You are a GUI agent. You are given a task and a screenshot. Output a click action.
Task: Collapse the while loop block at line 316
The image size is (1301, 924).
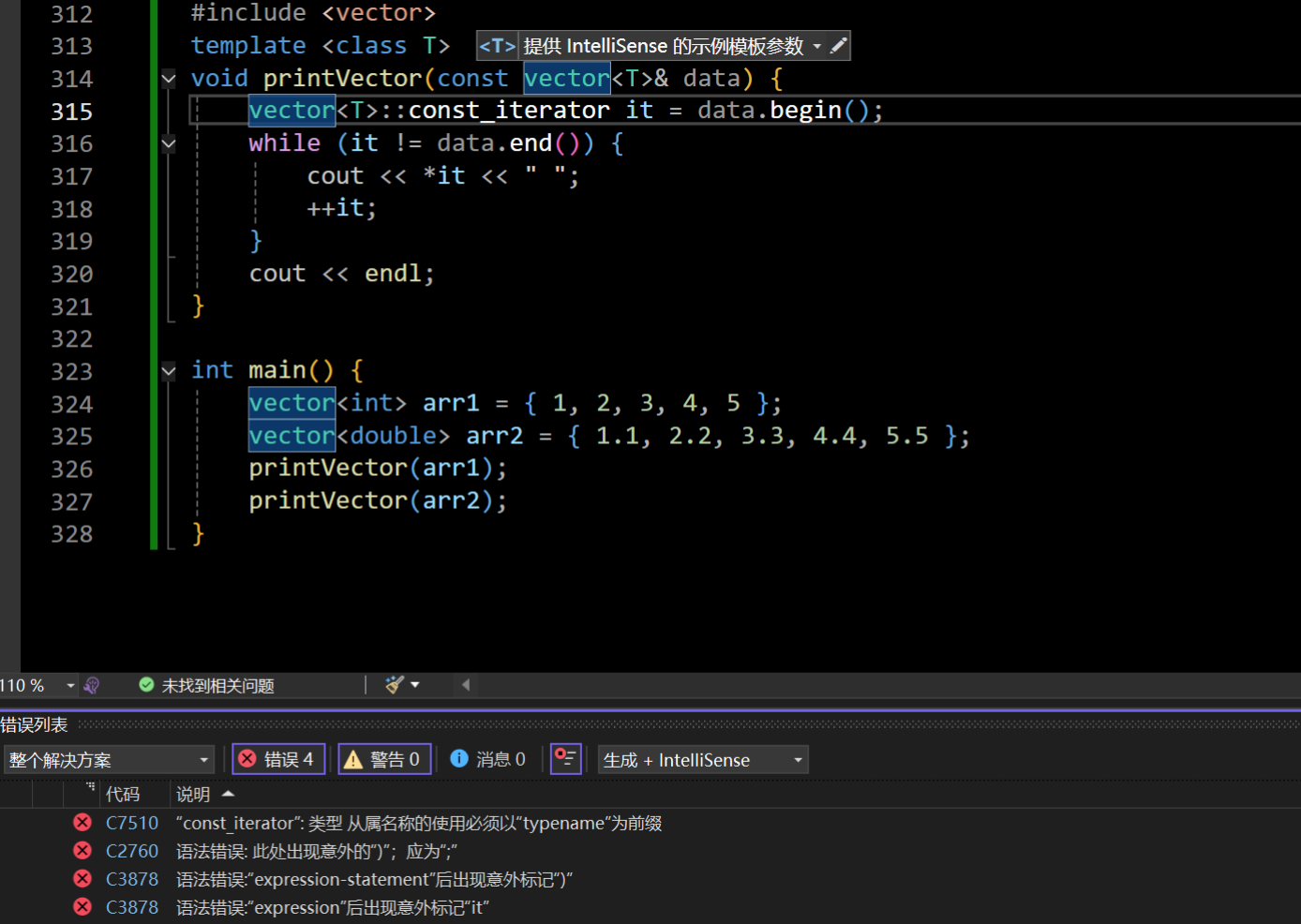[169, 143]
